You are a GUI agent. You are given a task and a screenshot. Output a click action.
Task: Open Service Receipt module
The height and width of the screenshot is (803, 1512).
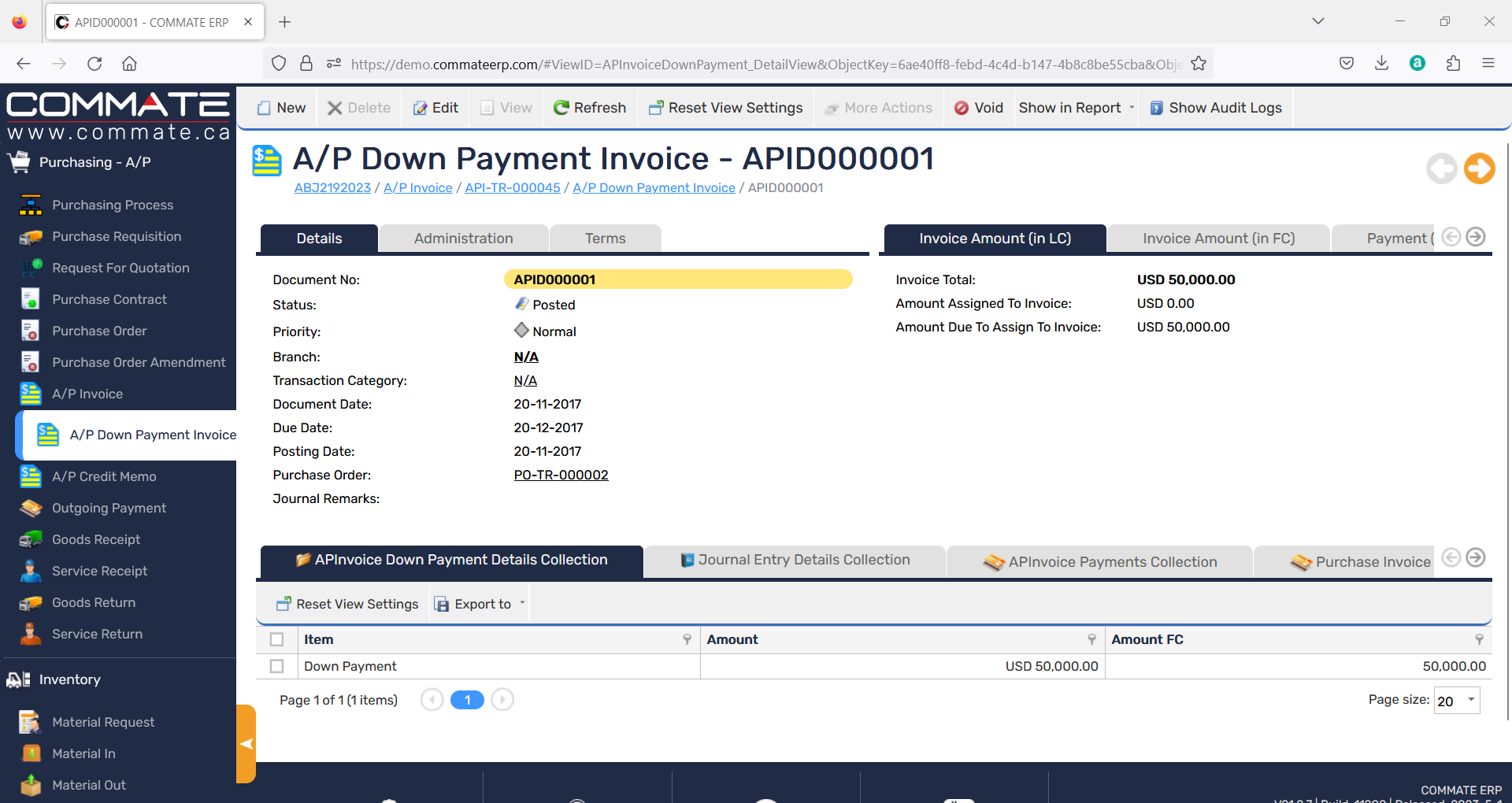[x=99, y=571]
